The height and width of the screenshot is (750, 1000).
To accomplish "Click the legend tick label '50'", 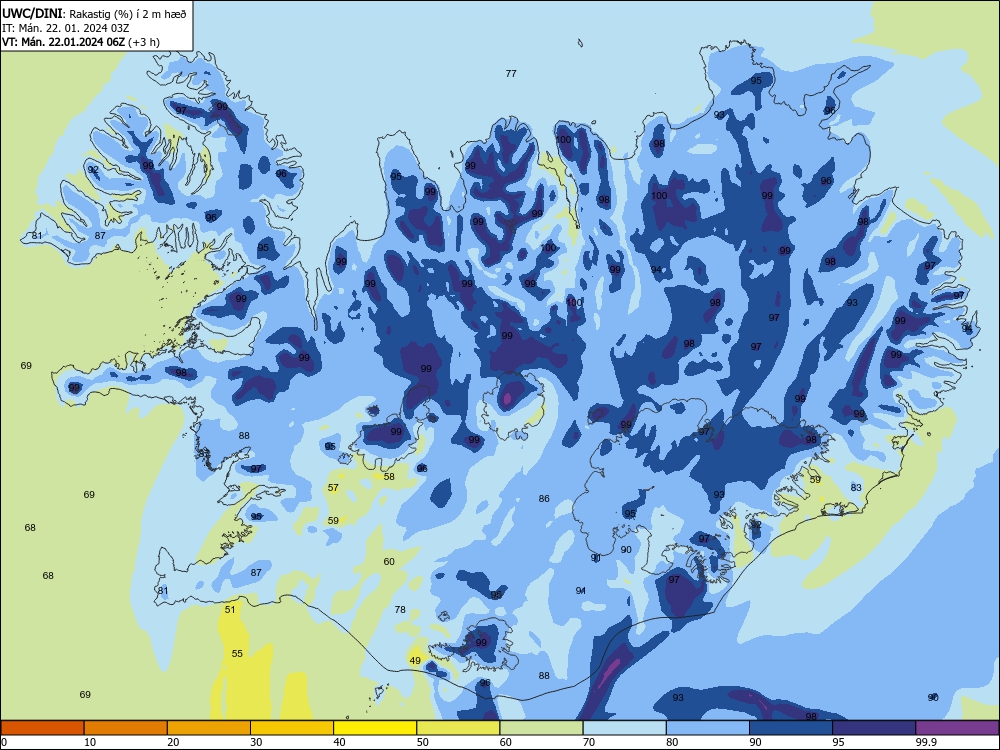I will (x=423, y=742).
